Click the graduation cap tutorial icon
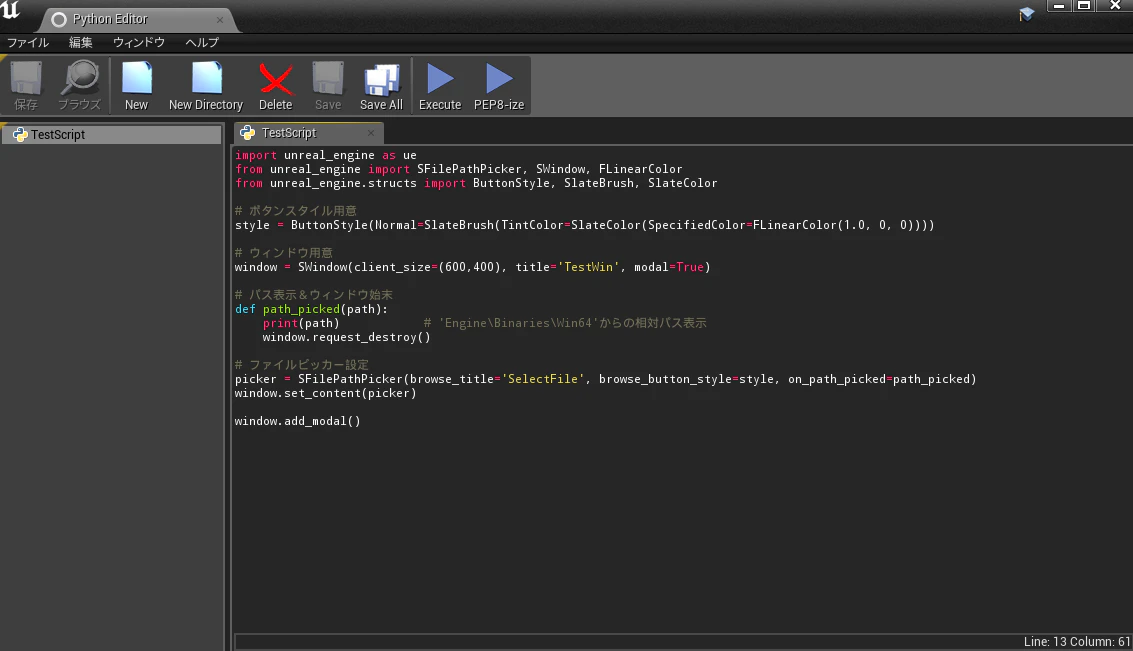The height and width of the screenshot is (651, 1133). point(1026,14)
